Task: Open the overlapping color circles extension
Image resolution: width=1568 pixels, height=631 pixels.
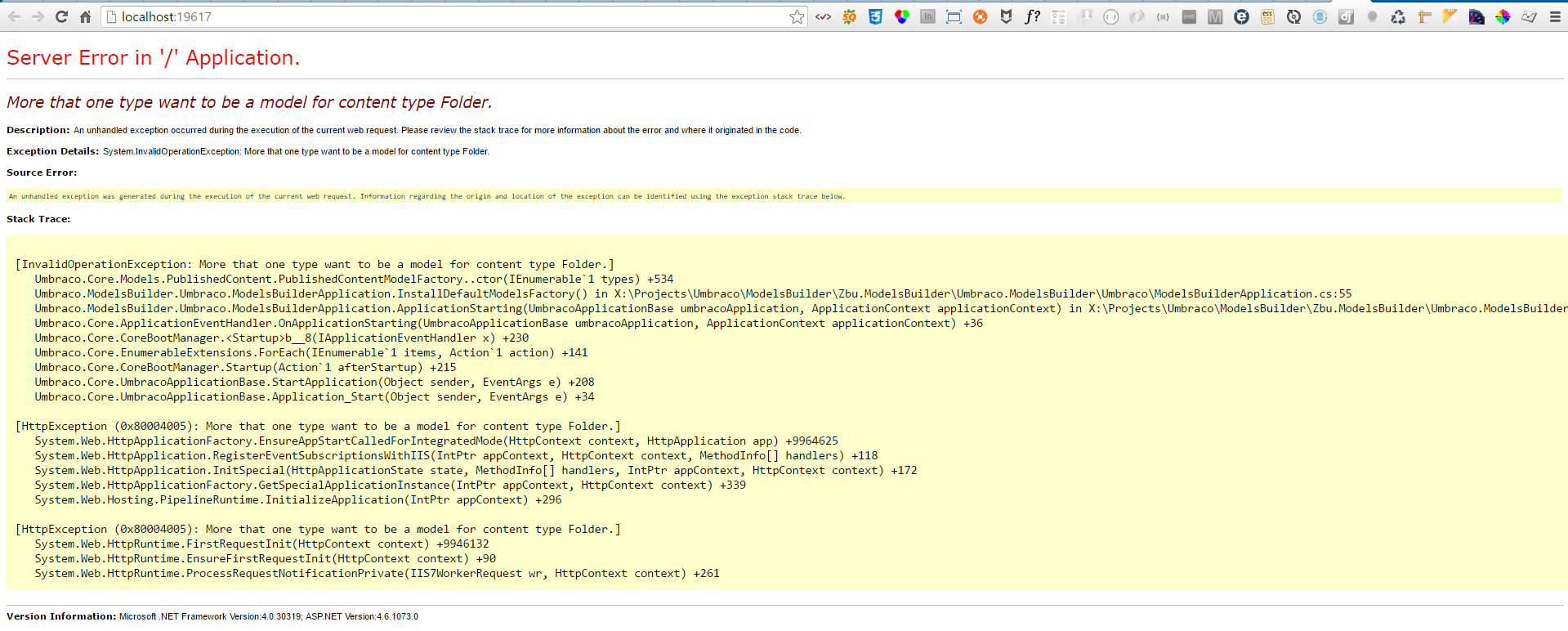Action: 902,16
